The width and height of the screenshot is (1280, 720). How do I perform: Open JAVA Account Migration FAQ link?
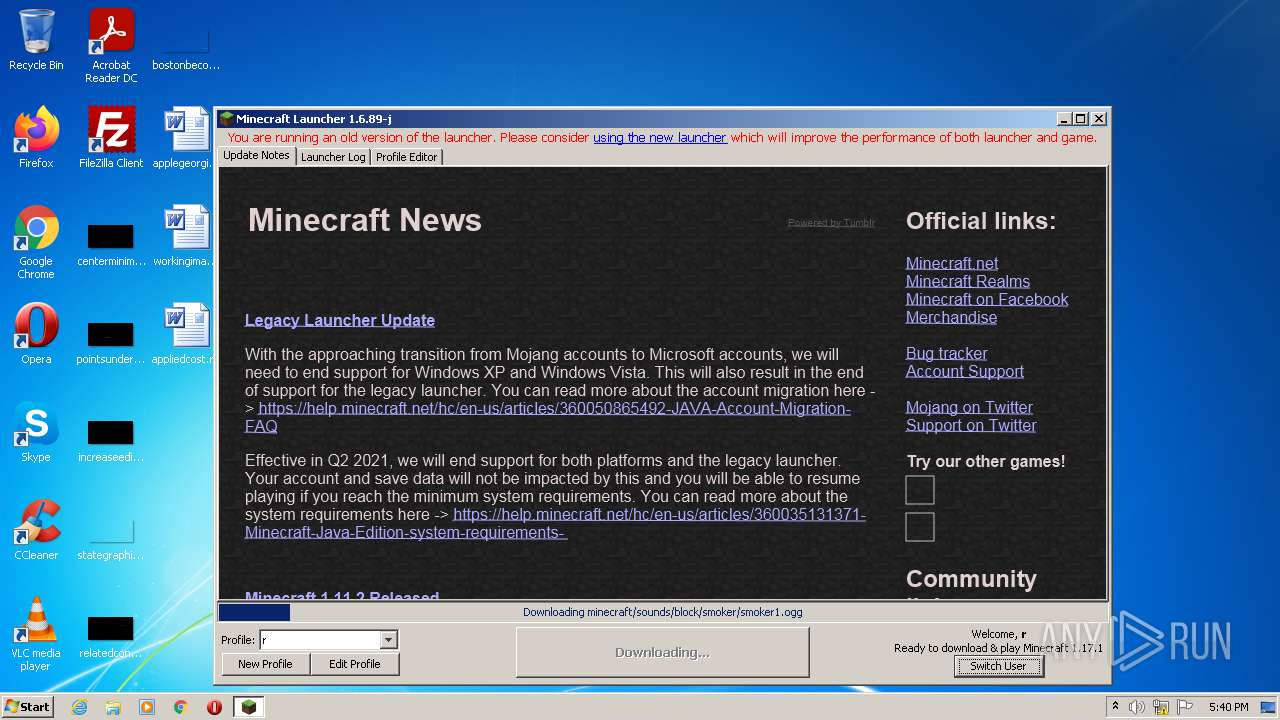tap(548, 417)
